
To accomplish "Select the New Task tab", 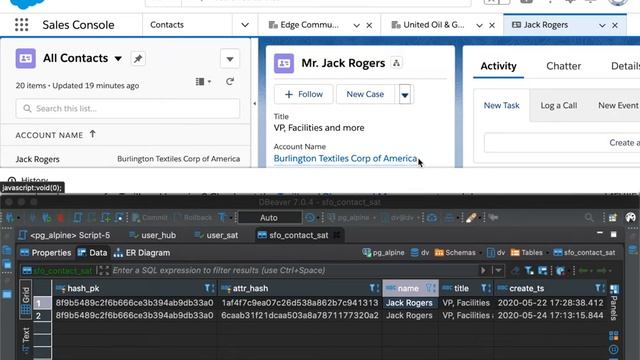I will (x=501, y=105).
